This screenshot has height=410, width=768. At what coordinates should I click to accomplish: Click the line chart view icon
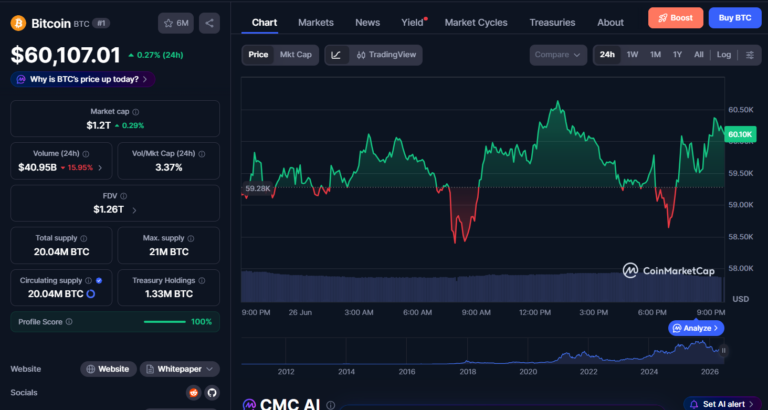(336, 55)
